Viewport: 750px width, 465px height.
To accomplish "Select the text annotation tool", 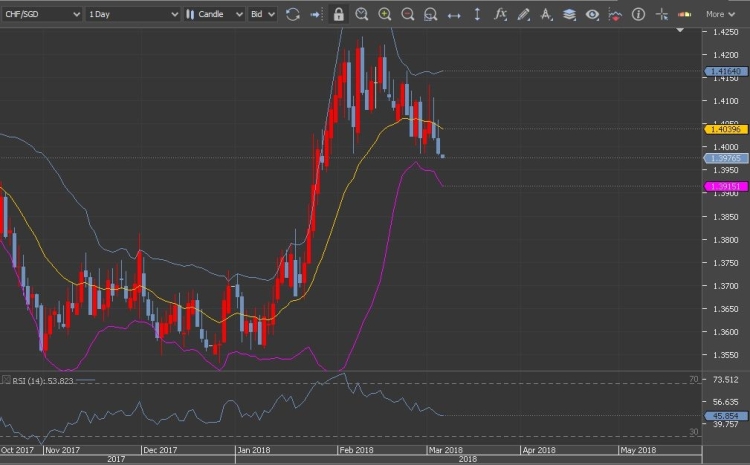I will (546, 14).
